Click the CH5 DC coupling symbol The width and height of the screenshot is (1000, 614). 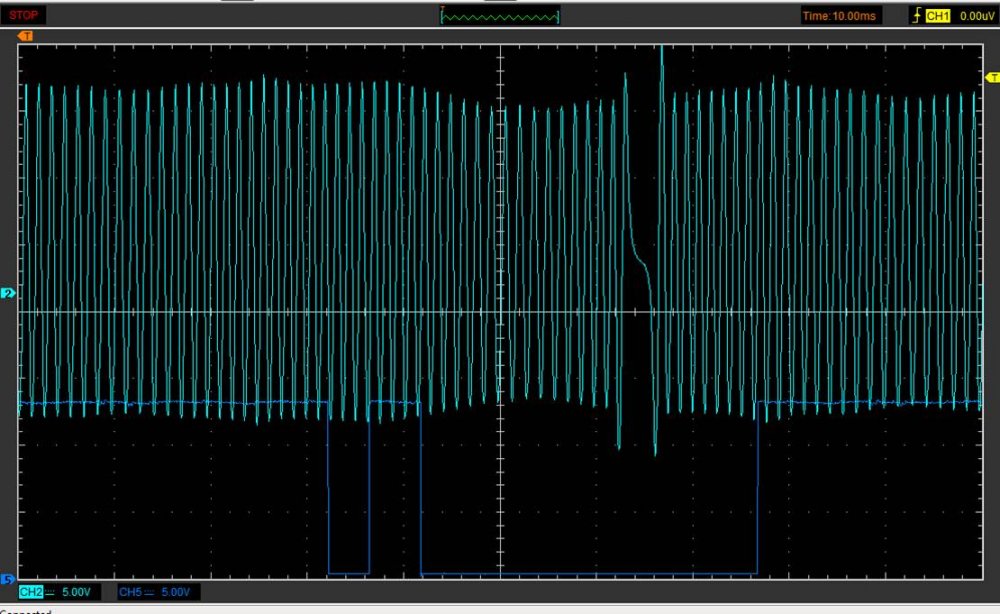click(x=150, y=593)
